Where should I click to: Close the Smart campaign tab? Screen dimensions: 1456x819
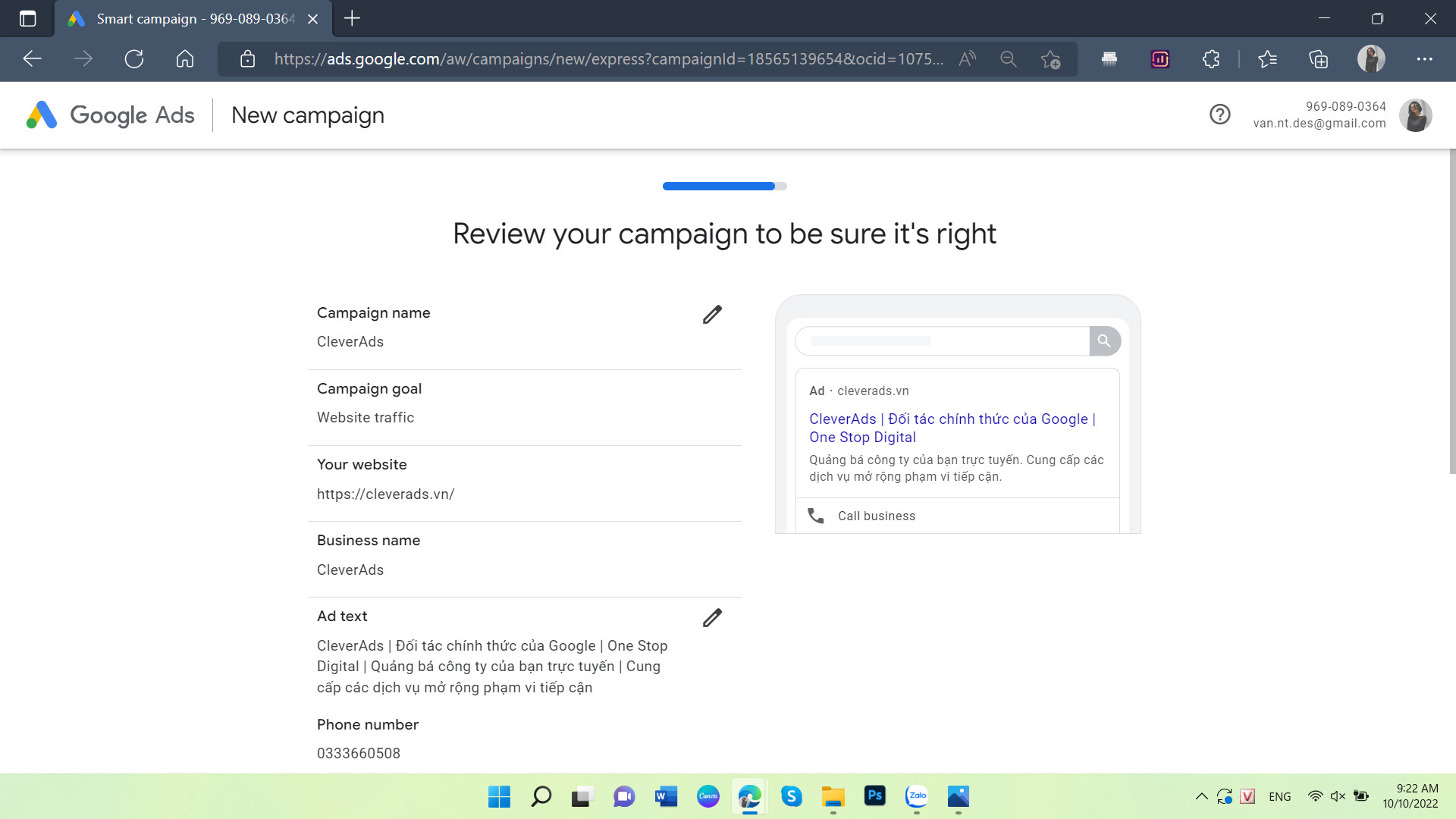tap(312, 19)
